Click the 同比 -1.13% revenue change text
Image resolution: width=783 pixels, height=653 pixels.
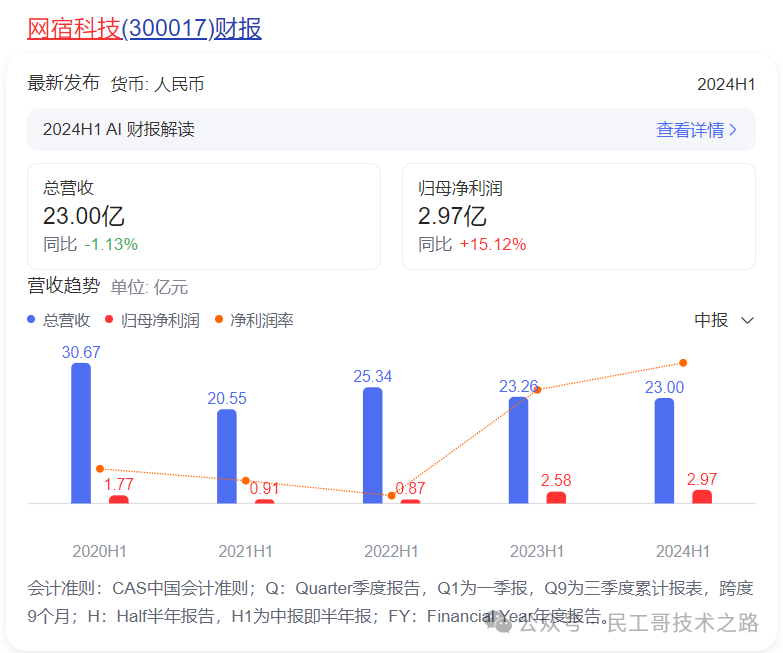[90, 245]
